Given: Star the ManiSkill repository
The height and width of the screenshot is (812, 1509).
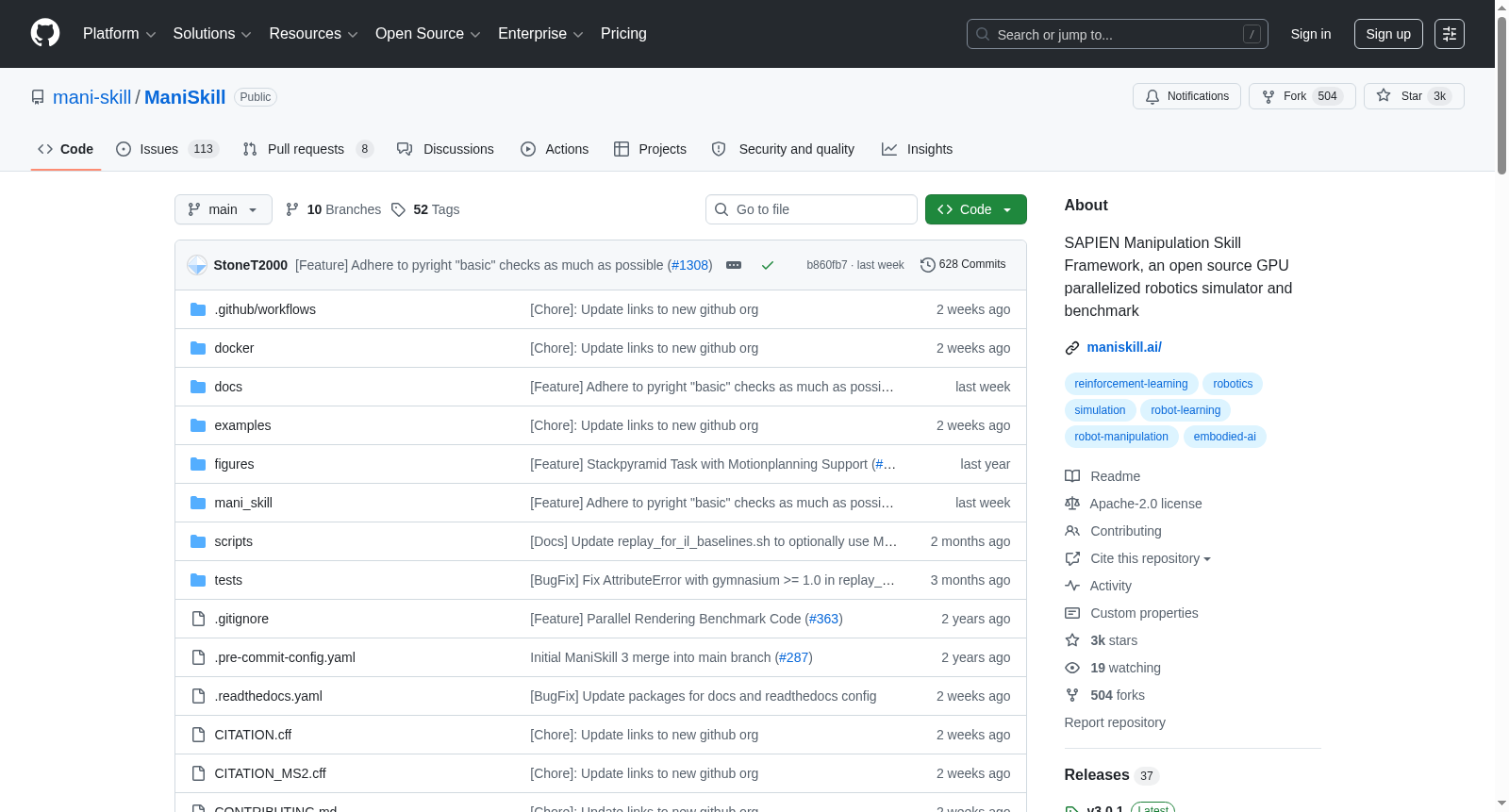Looking at the screenshot, I should [x=1414, y=96].
